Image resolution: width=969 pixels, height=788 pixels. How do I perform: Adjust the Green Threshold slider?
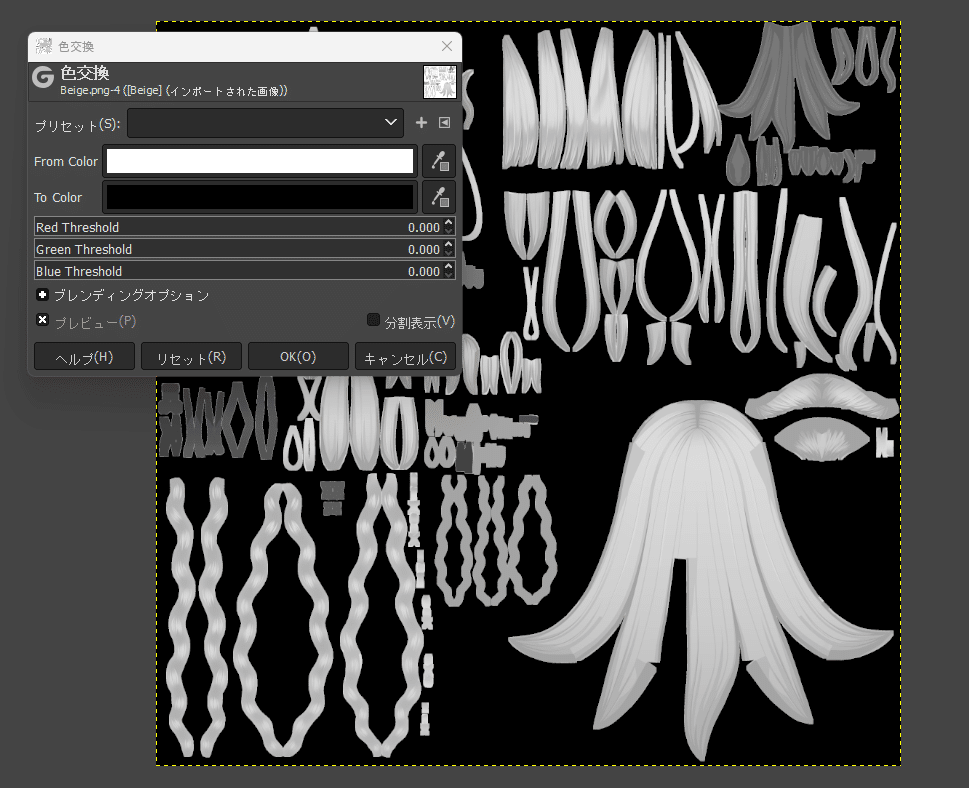coord(238,249)
